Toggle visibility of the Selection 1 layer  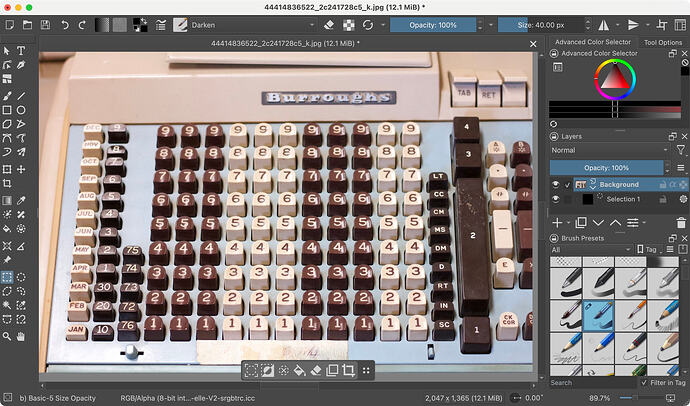coord(555,199)
